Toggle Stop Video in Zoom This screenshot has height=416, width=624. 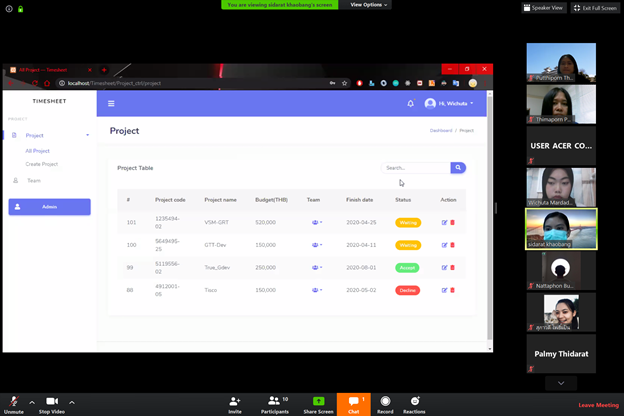coord(52,403)
